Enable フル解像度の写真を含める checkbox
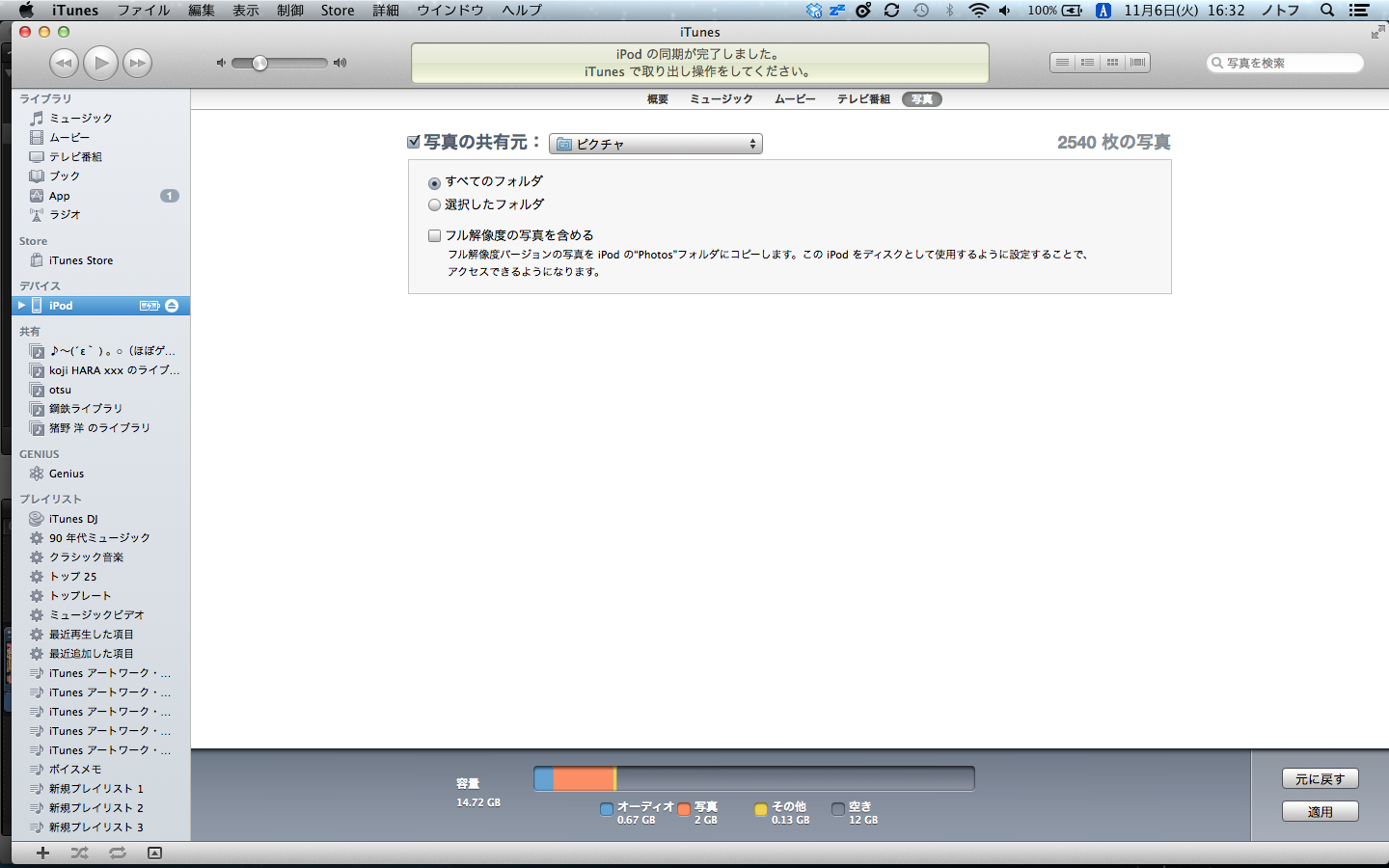The width and height of the screenshot is (1389, 868). [435, 235]
